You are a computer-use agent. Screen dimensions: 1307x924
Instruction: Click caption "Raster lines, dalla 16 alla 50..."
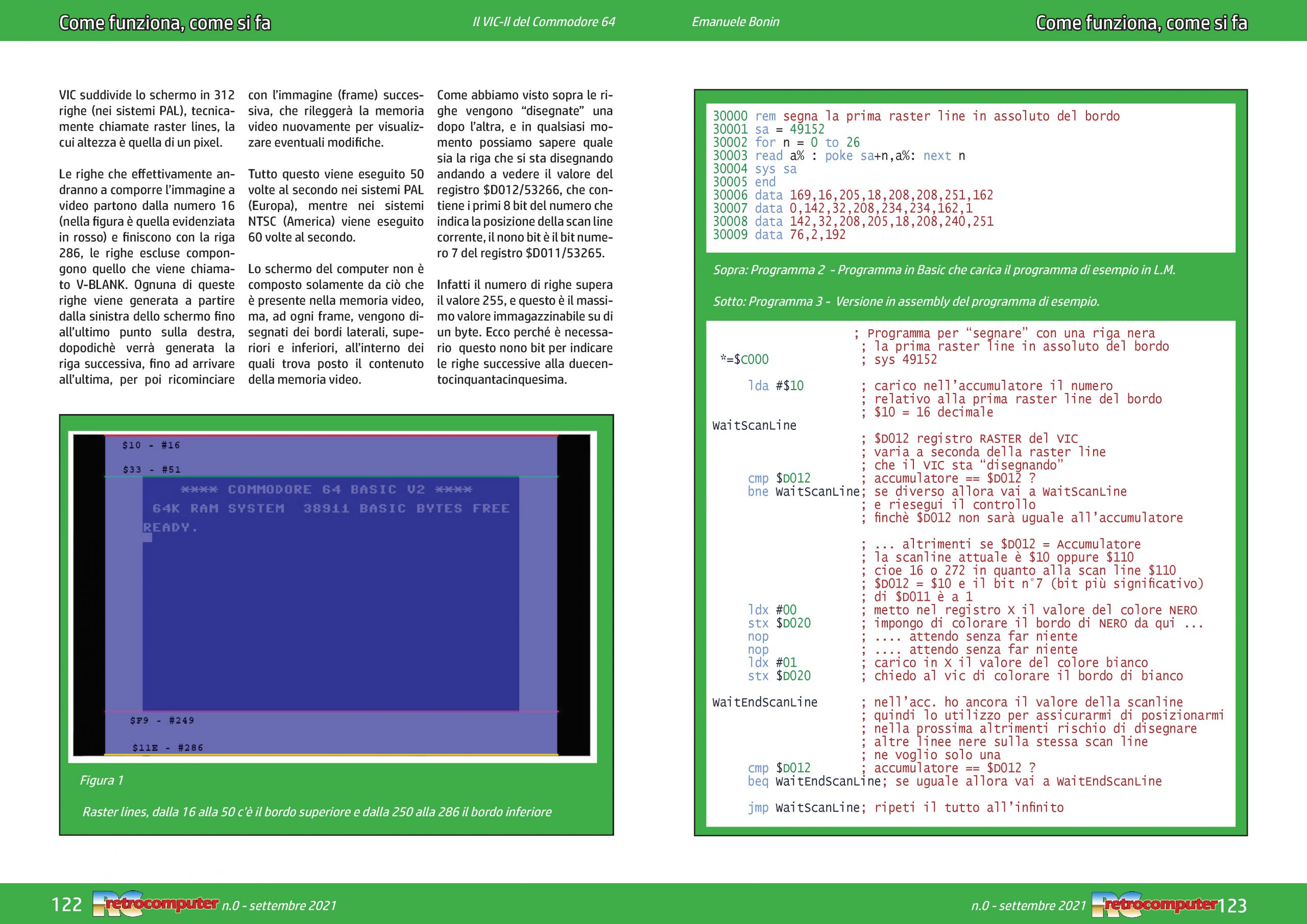tap(317, 812)
